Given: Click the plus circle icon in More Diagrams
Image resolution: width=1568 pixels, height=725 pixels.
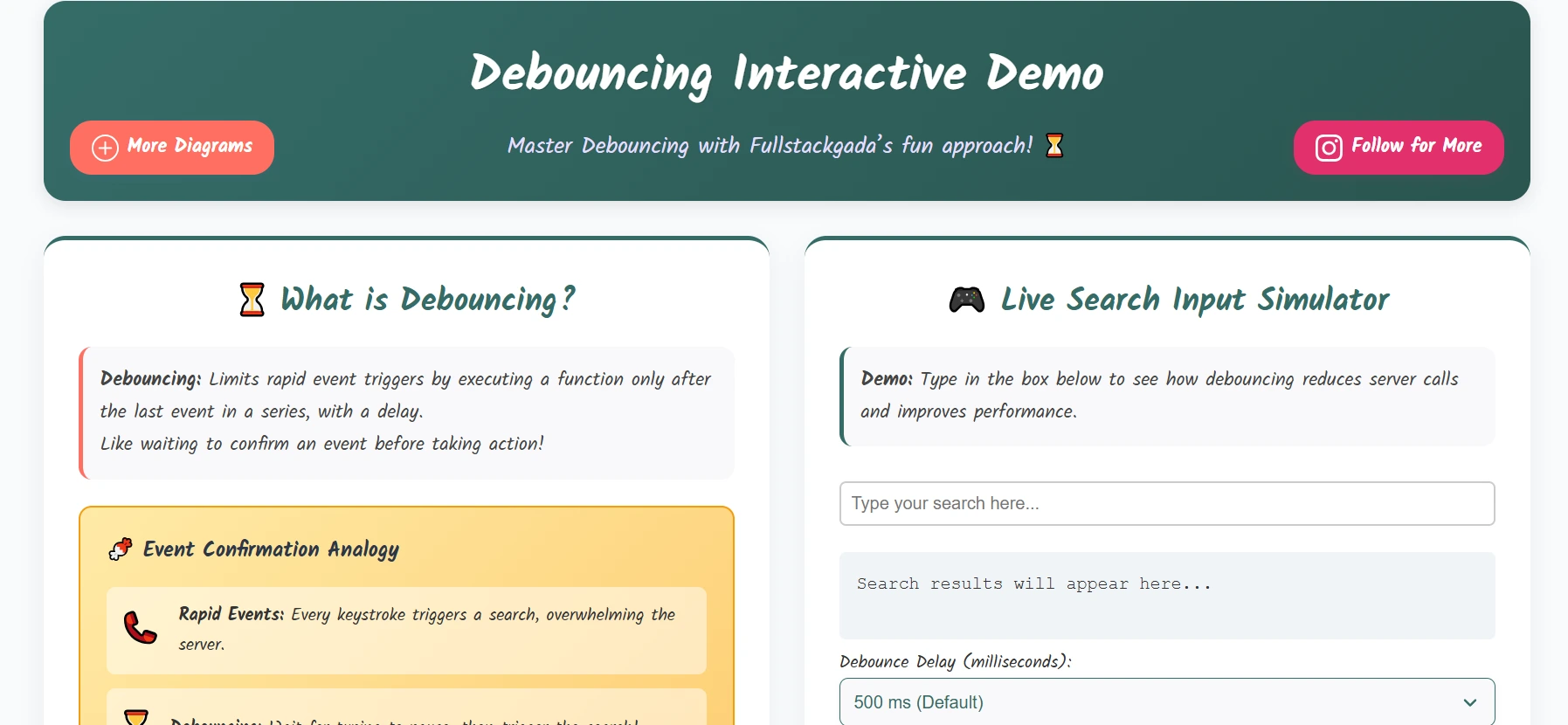Looking at the screenshot, I should 106,148.
